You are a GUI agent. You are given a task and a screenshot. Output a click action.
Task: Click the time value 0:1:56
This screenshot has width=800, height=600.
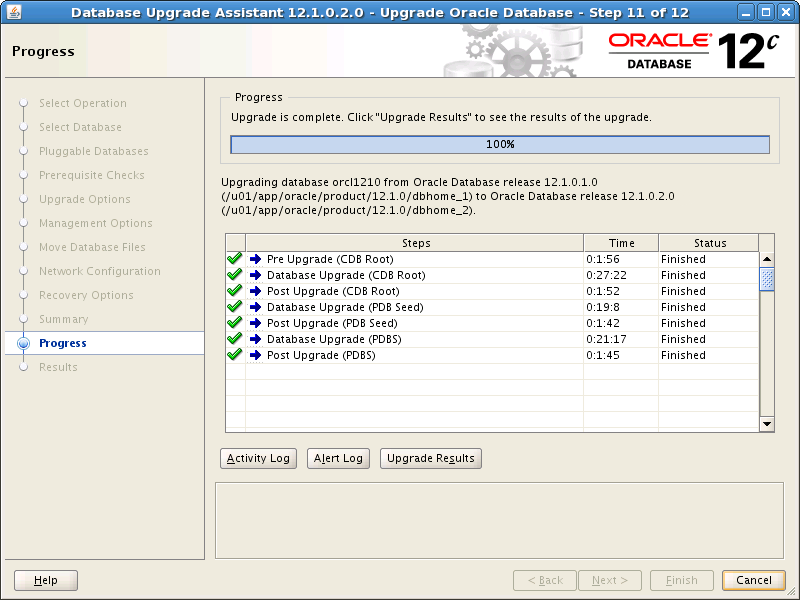(603, 259)
